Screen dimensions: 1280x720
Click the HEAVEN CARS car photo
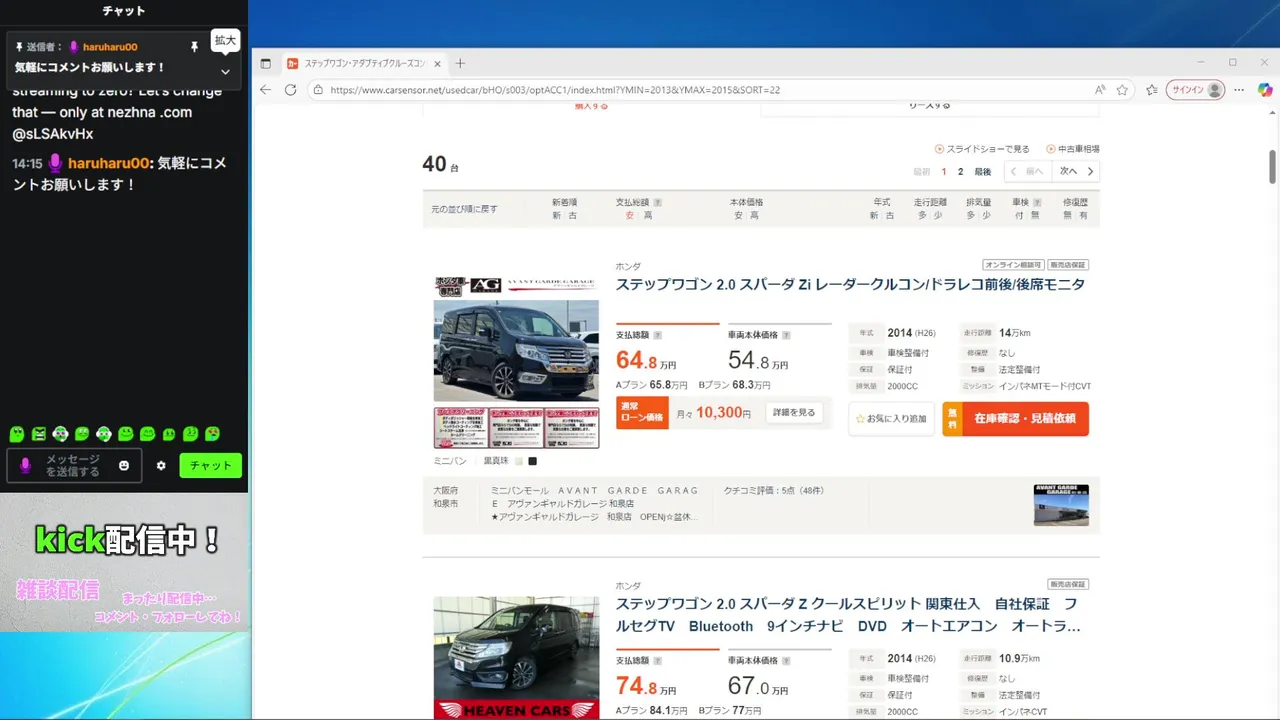[x=516, y=657]
